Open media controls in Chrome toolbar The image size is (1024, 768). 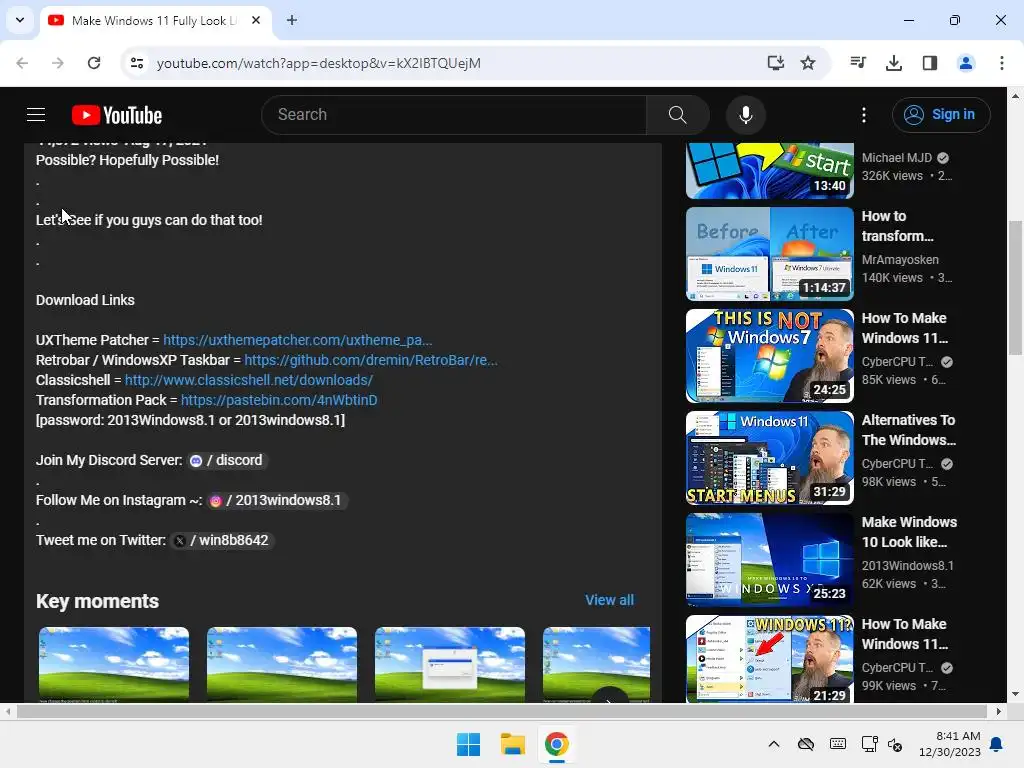click(x=857, y=63)
